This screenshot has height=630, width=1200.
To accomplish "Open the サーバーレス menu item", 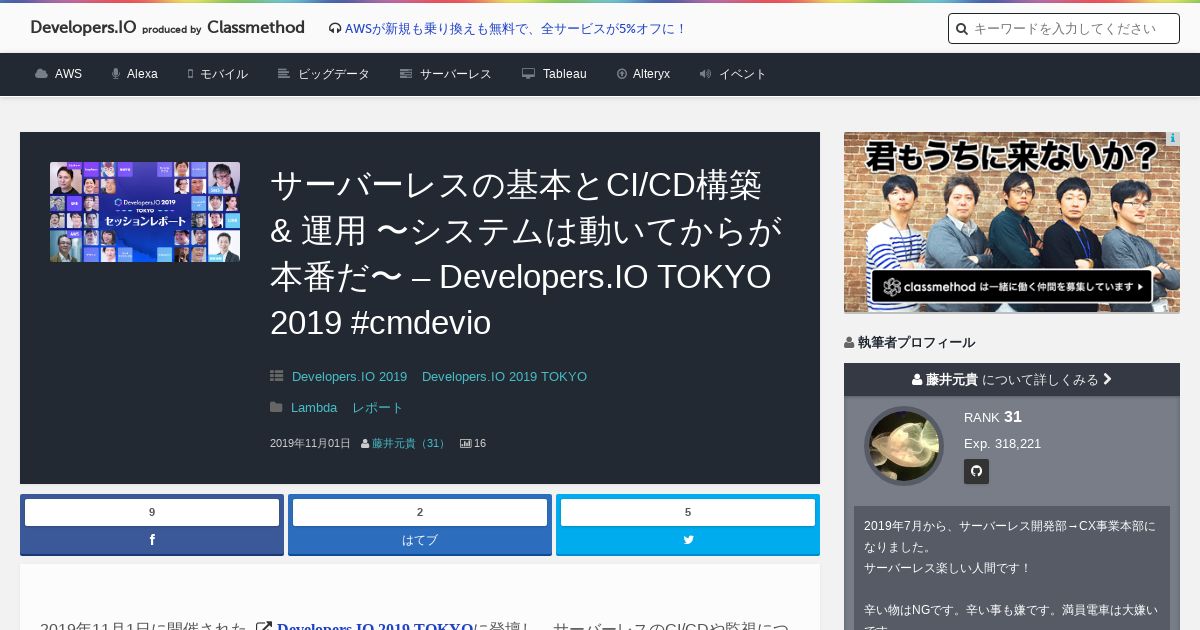I will point(445,74).
